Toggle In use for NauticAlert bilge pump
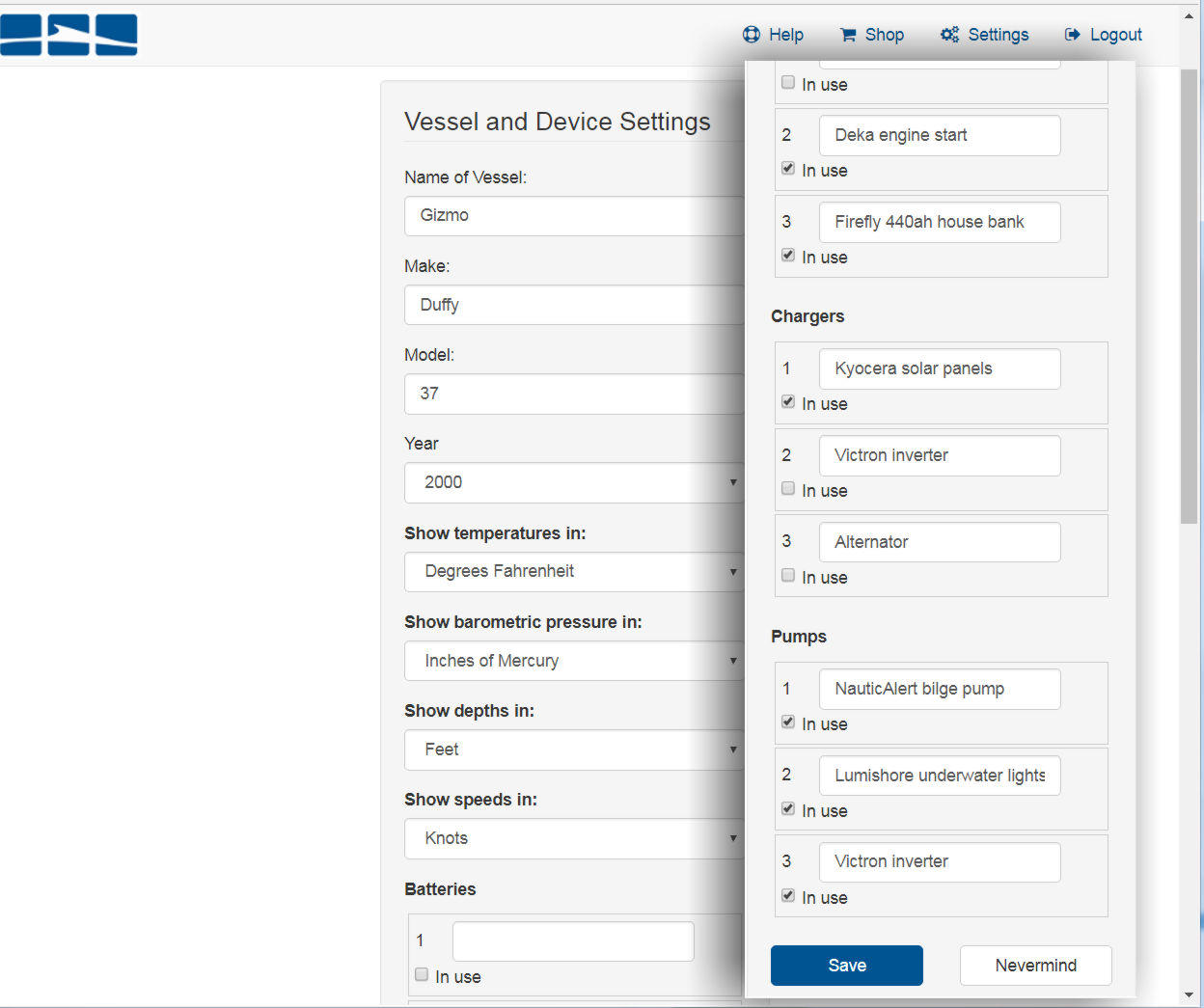The height and width of the screenshot is (1008, 1204). 788,722
